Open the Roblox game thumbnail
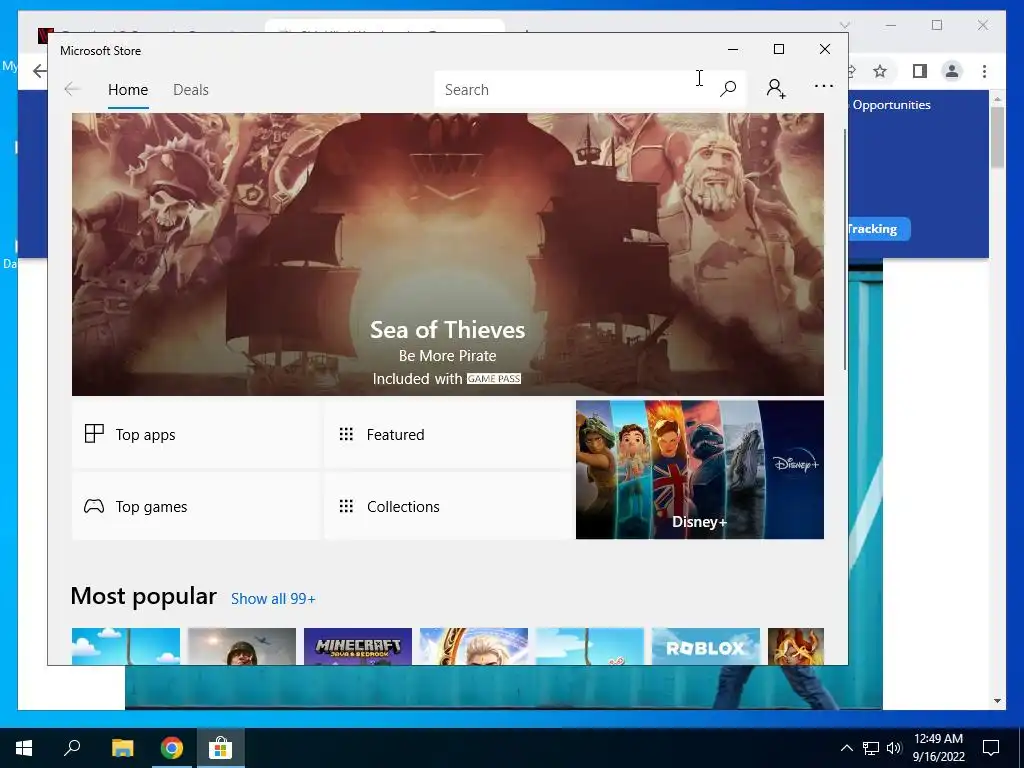This screenshot has height=768, width=1024. pos(705,647)
